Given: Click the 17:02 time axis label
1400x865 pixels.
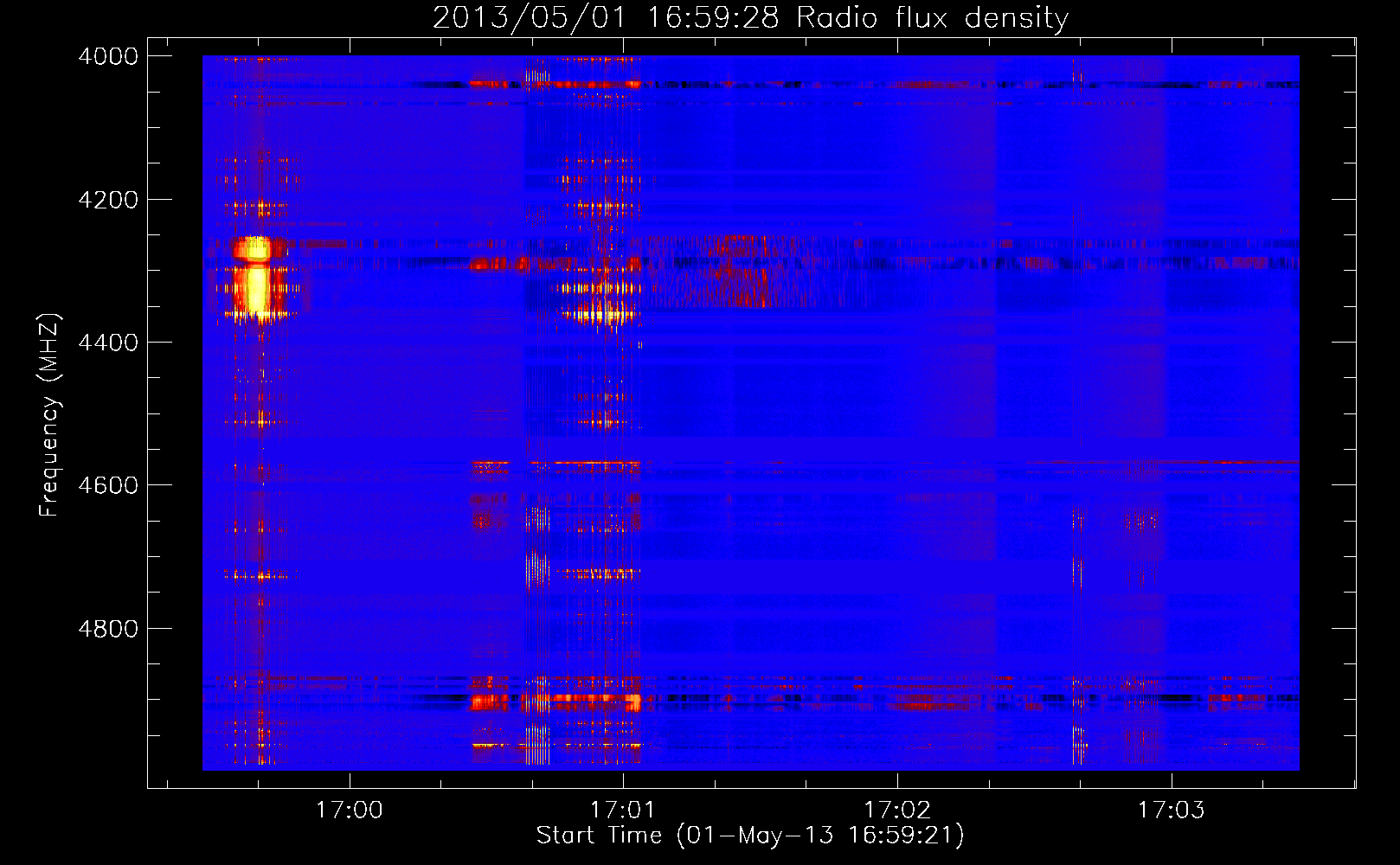Looking at the screenshot, I should point(897,811).
